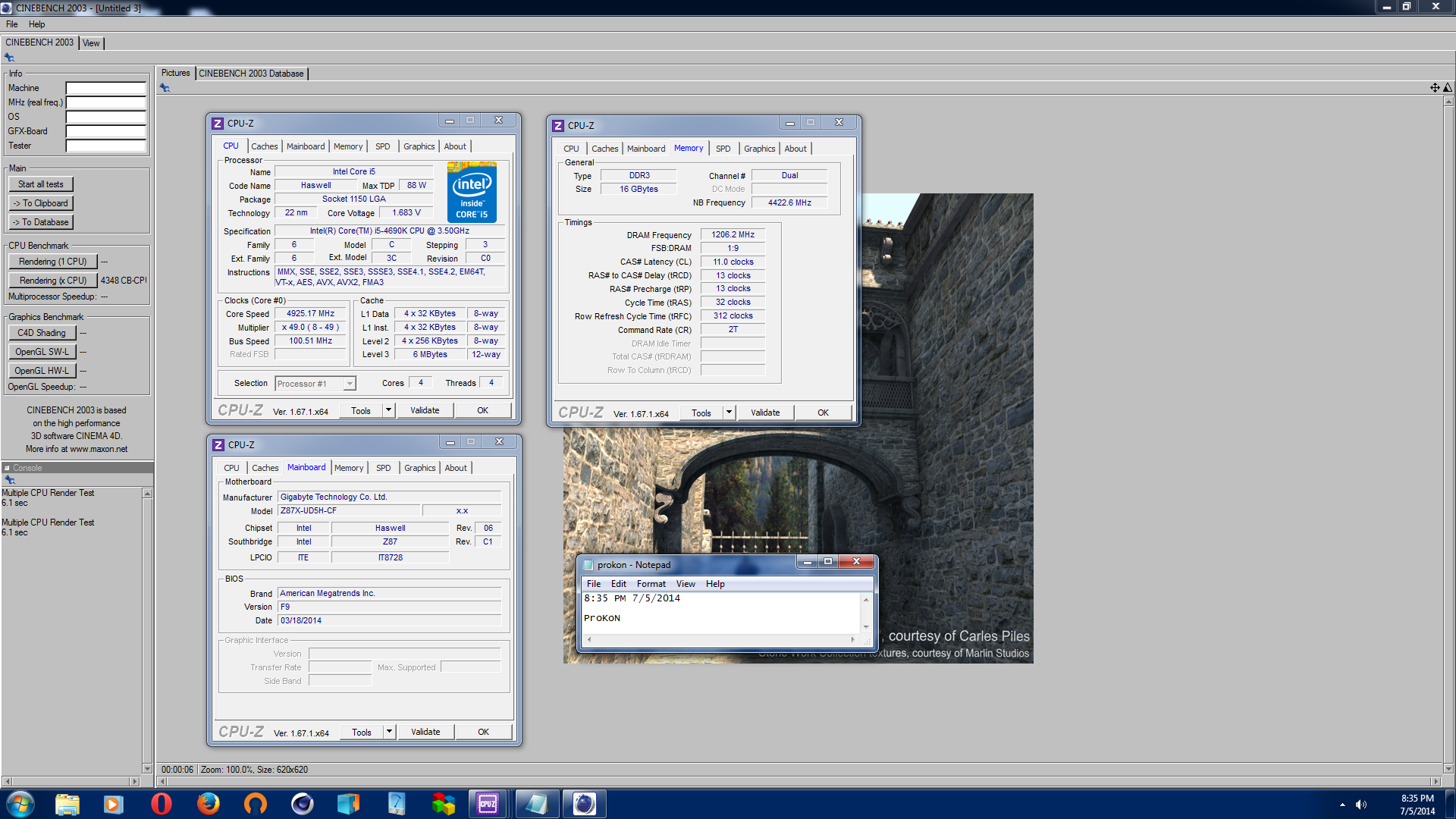Viewport: 1456px width, 819px height.
Task: Click OK in the Memory window
Action: 823,413
